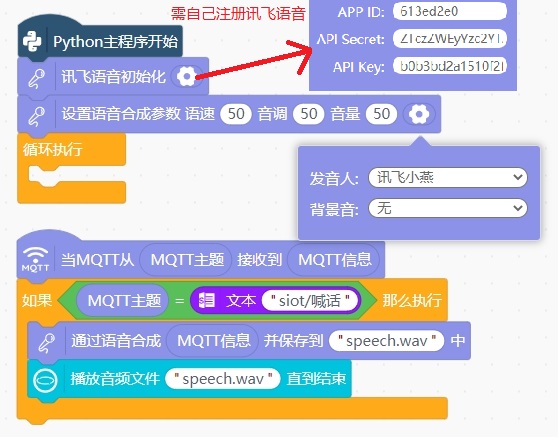Screen dimensions: 558x437
Task: Click the 发音人 label
Action: [333, 178]
